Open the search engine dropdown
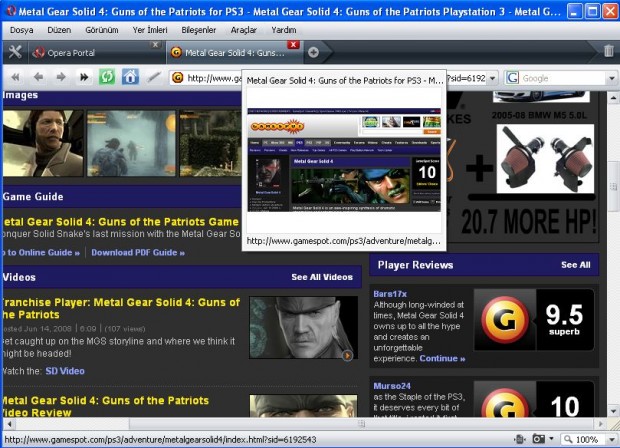This screenshot has height=448, width=620. coord(612,78)
